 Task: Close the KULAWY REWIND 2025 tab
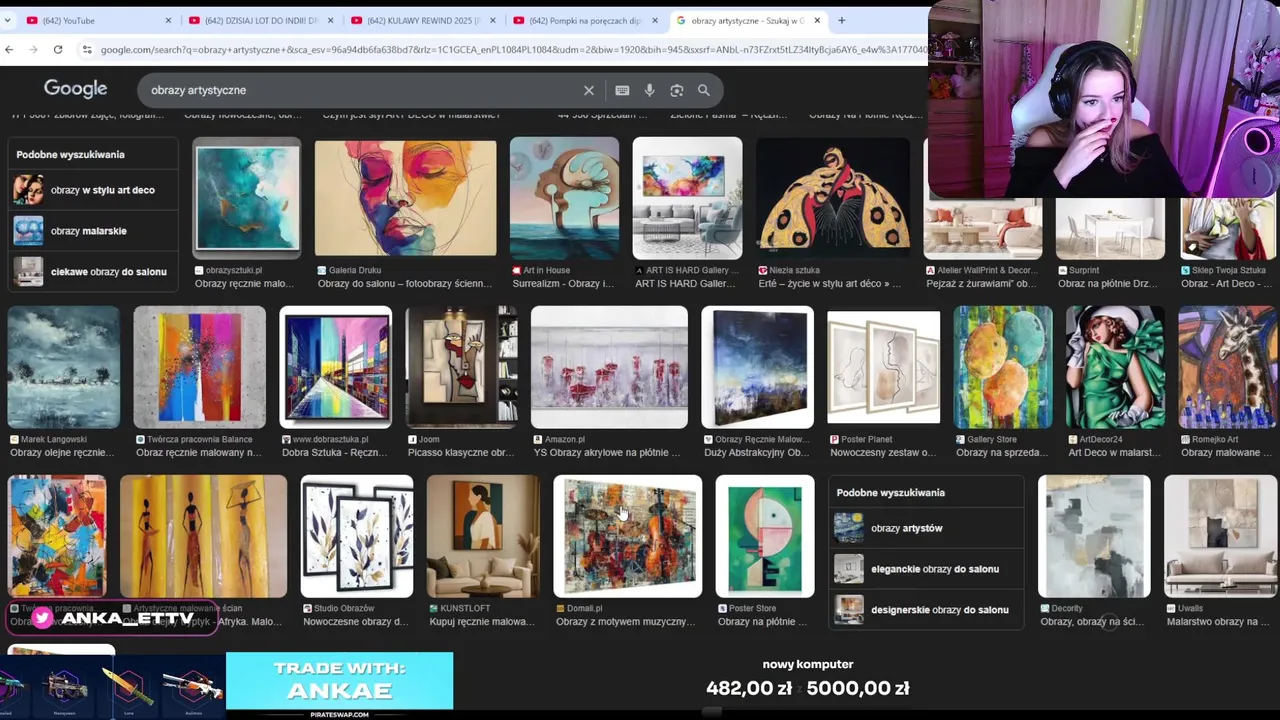493,20
